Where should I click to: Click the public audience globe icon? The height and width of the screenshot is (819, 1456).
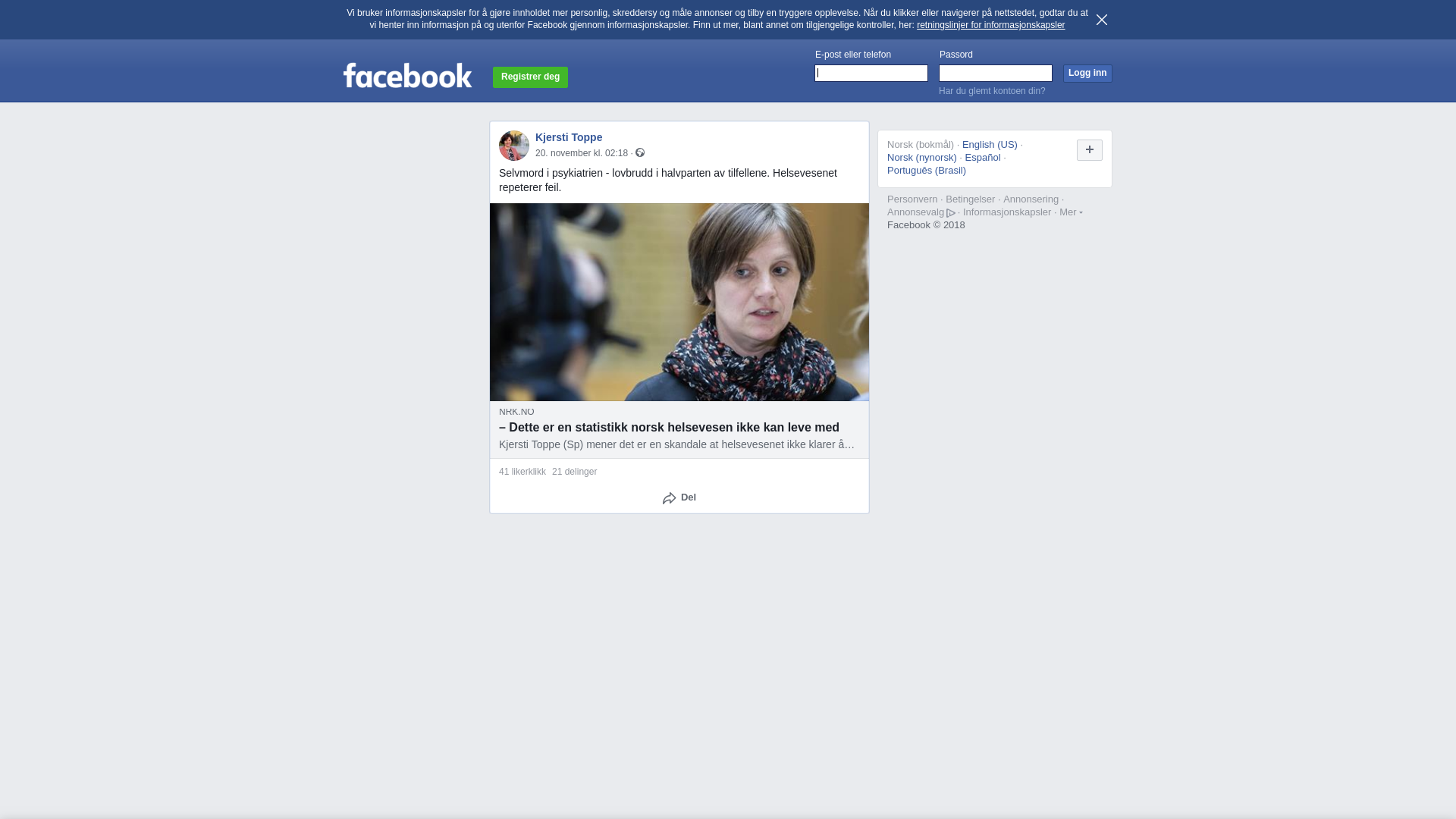(640, 153)
